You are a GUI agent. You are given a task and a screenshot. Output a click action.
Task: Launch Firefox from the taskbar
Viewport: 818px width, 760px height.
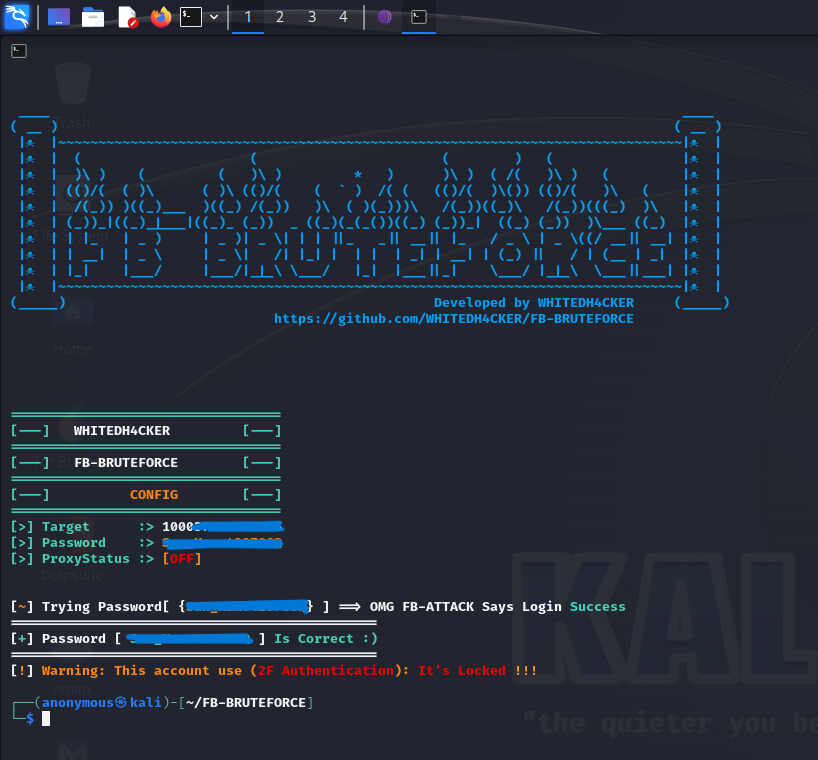coord(161,16)
